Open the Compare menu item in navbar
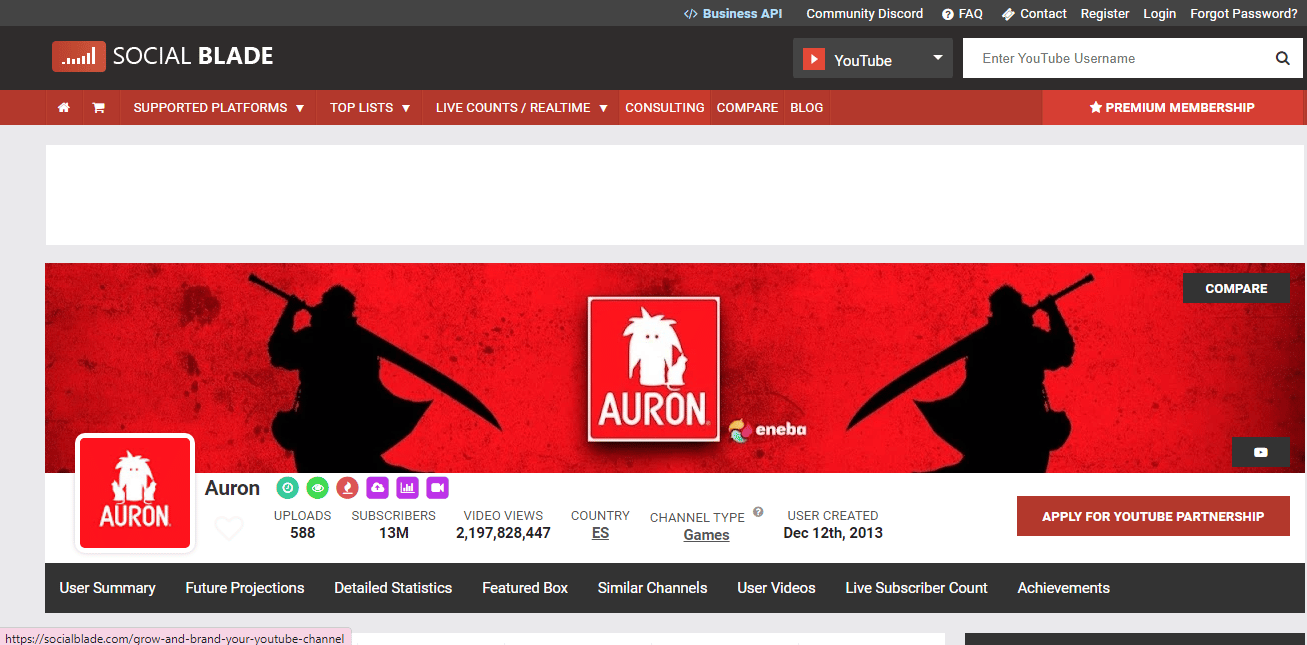1307x645 pixels. [x=747, y=108]
